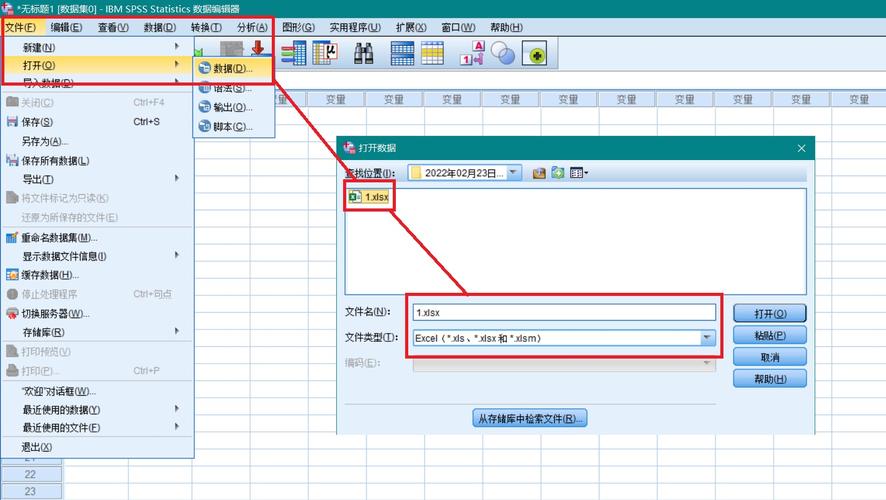The height and width of the screenshot is (500, 886).
Task: Click the Use Variable Sets circles icon
Action: click(x=502, y=54)
